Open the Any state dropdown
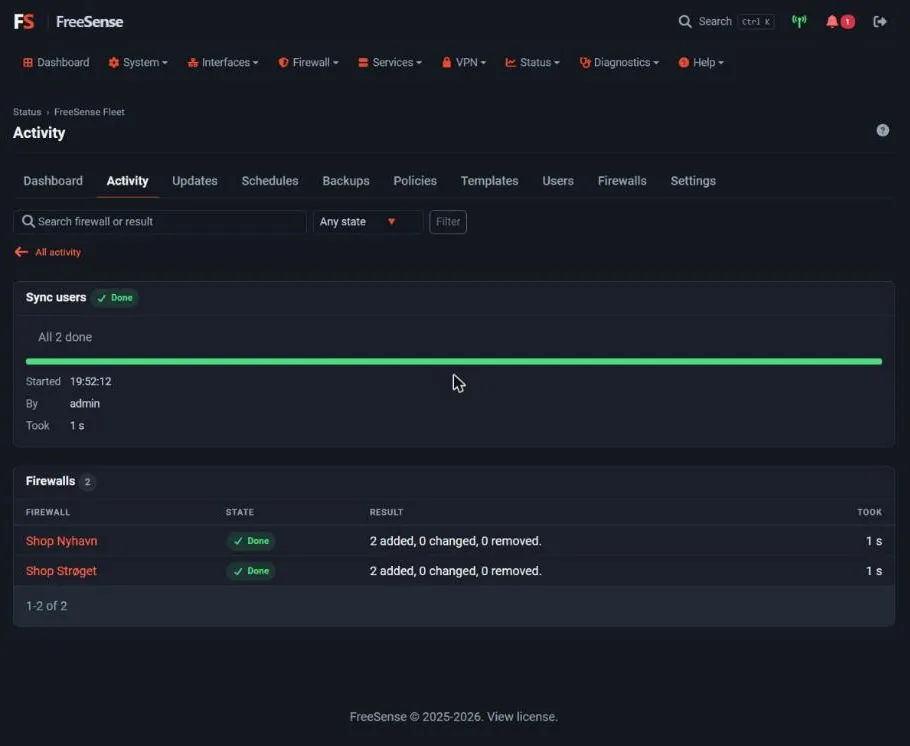The height and width of the screenshot is (746, 910). pos(368,222)
